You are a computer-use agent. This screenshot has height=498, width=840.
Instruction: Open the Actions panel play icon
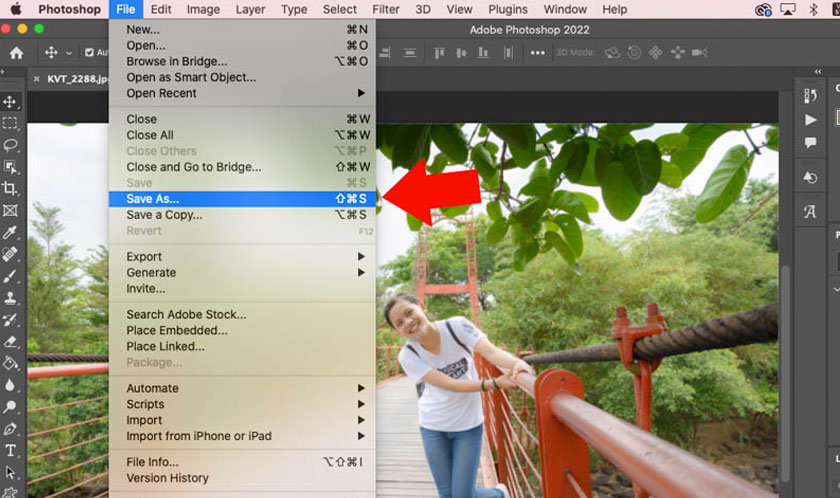click(x=810, y=119)
